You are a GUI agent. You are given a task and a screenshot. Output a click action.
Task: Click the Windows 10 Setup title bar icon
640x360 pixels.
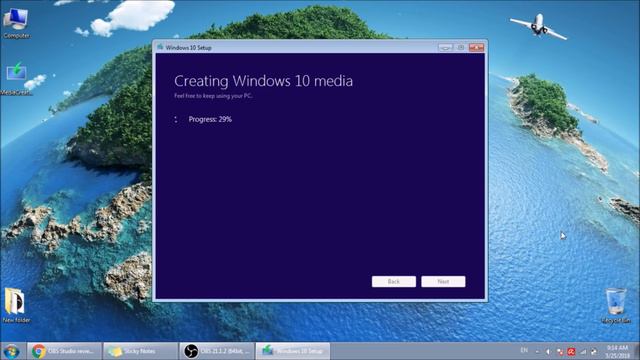click(160, 47)
